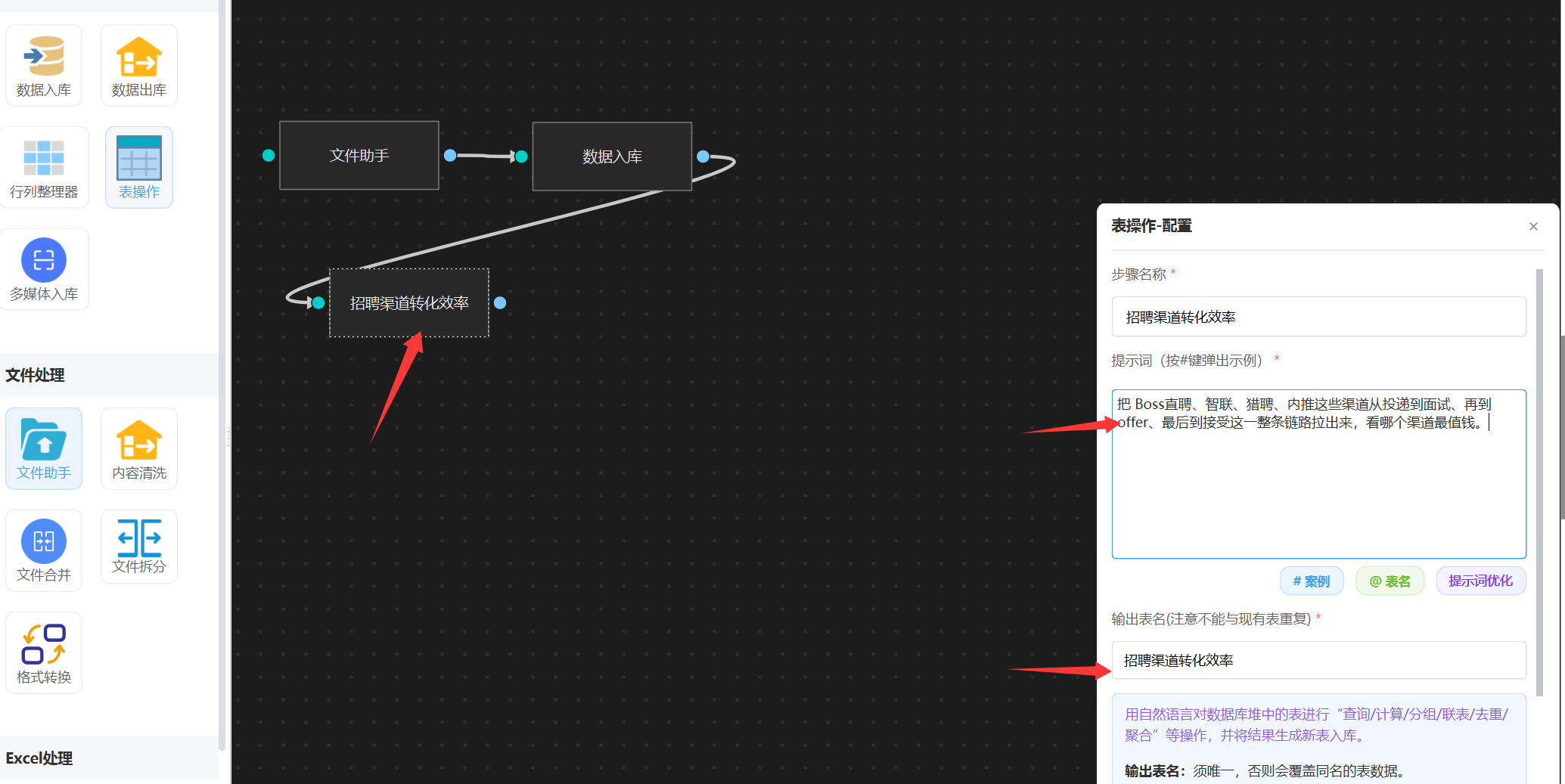
Task: Close the 表操作-配置 panel
Action: [x=1533, y=226]
